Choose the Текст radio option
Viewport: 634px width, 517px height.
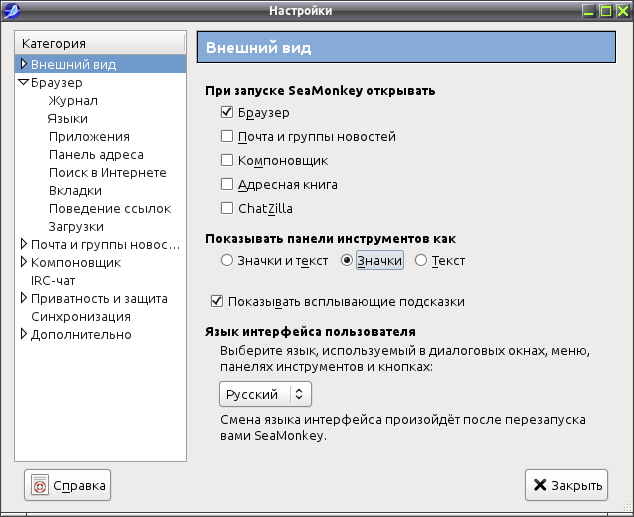coord(421,260)
